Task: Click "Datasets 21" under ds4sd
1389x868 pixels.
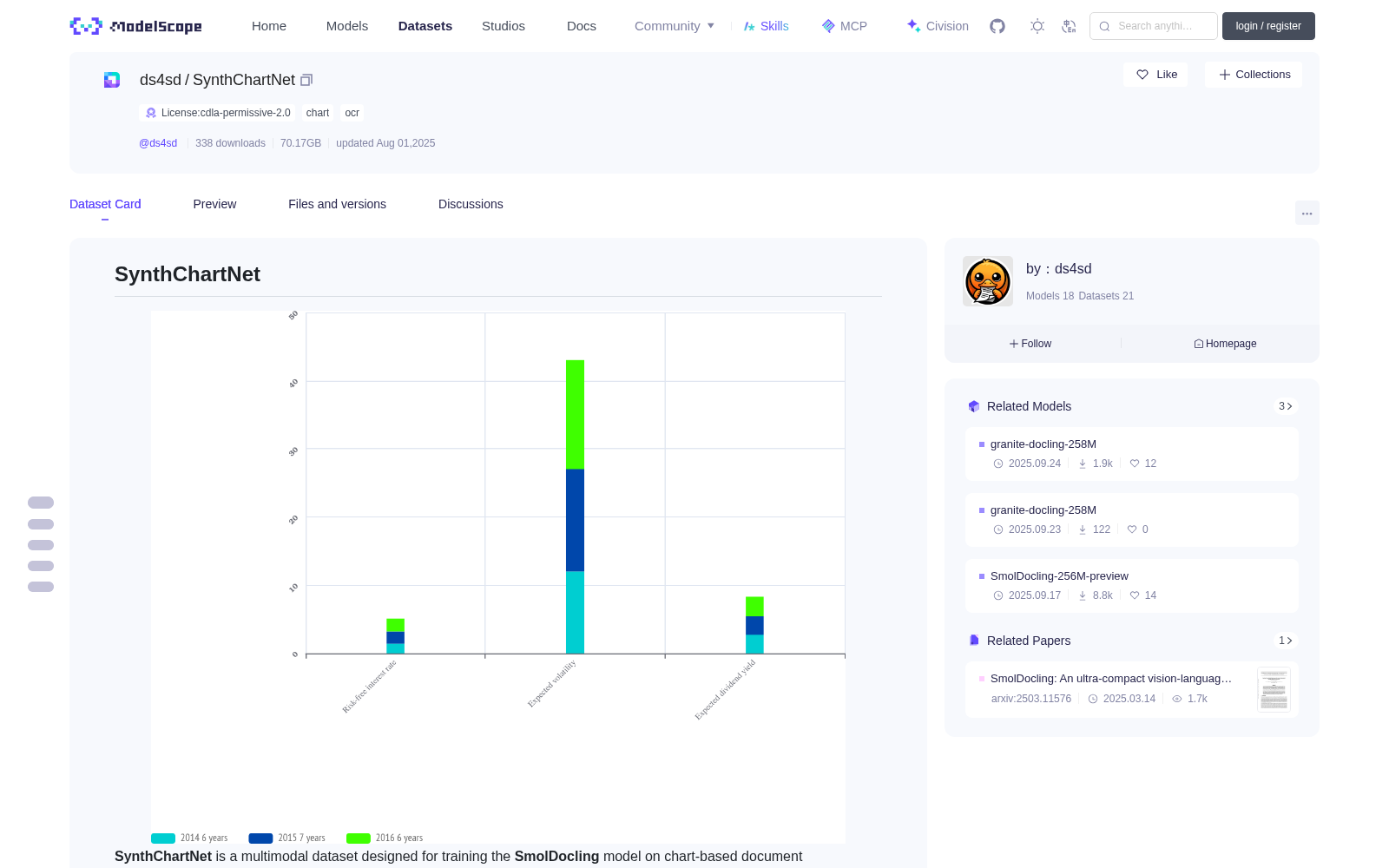Action: (x=1106, y=296)
